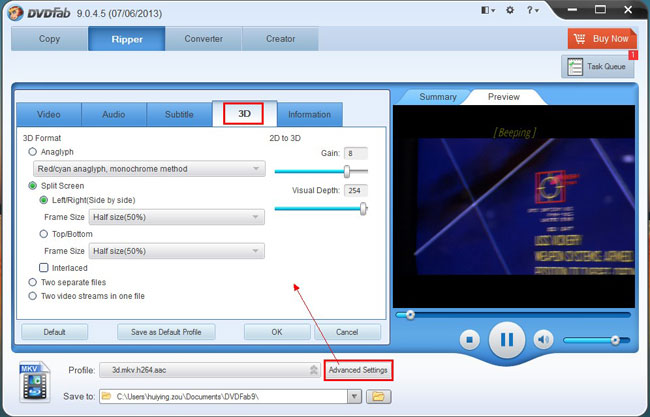Choose the Top/Bottom option
The width and height of the screenshot is (650, 417).
44,234
